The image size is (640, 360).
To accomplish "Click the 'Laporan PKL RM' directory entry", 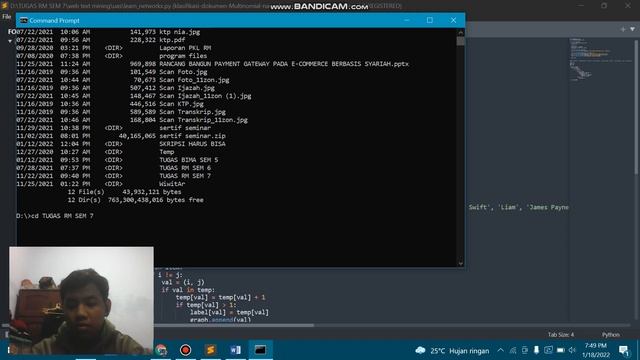I will click(x=185, y=48).
